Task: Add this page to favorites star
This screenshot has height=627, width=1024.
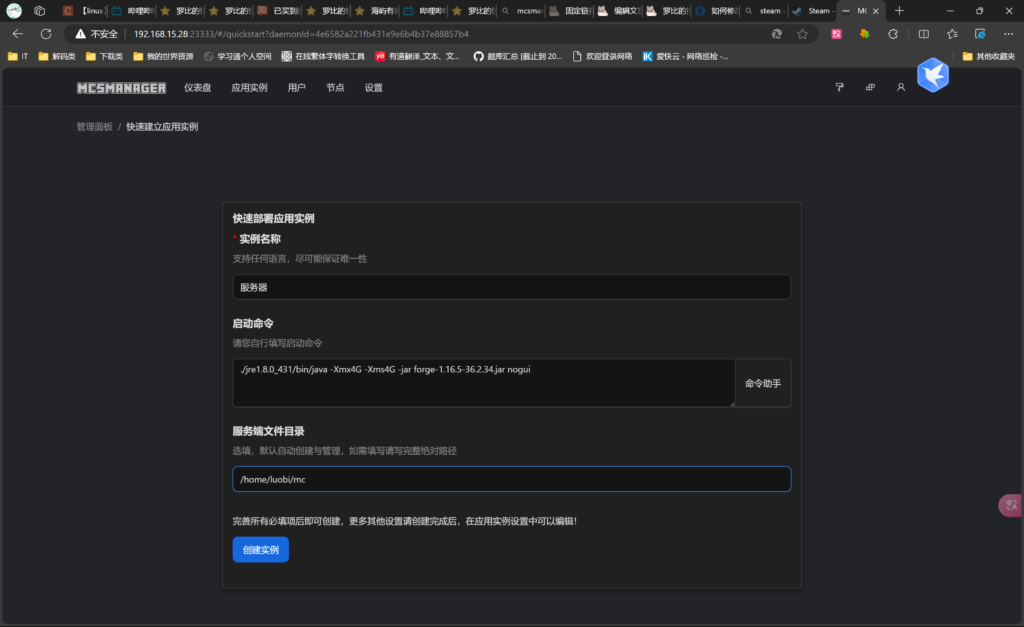Action: click(802, 33)
